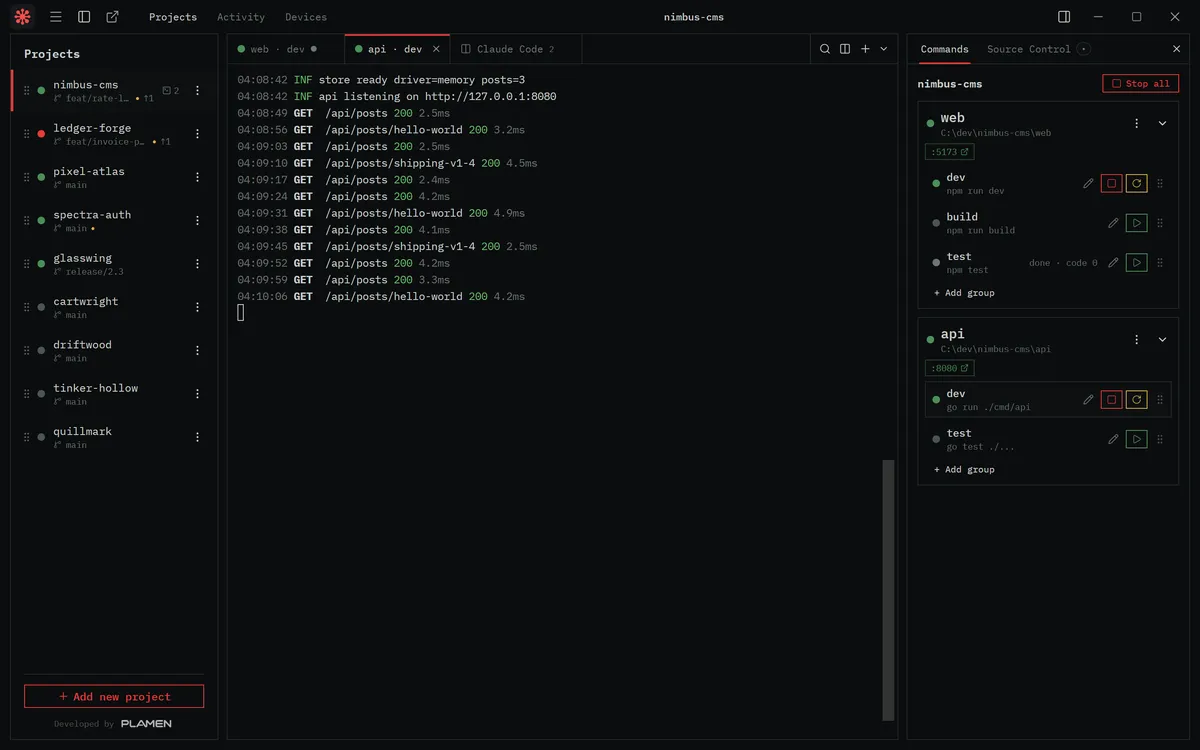Click Add group under web

964,293
